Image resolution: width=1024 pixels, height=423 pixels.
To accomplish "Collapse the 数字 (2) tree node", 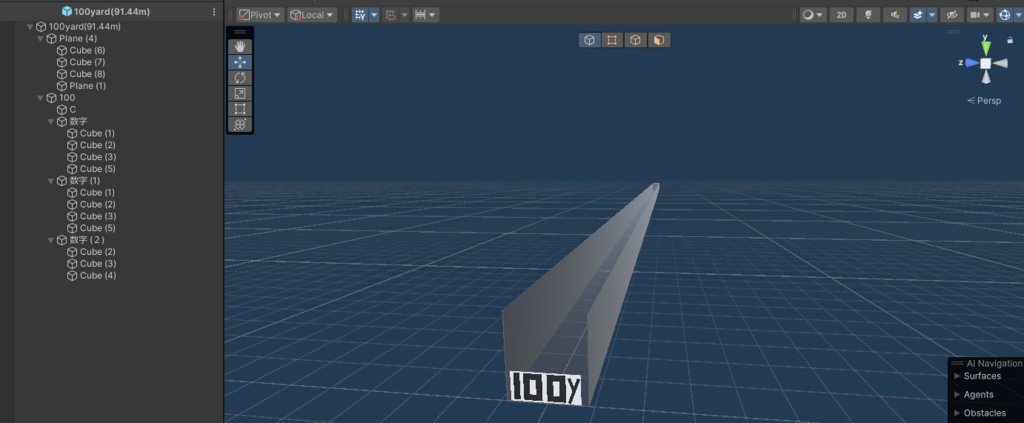I will click(51, 240).
